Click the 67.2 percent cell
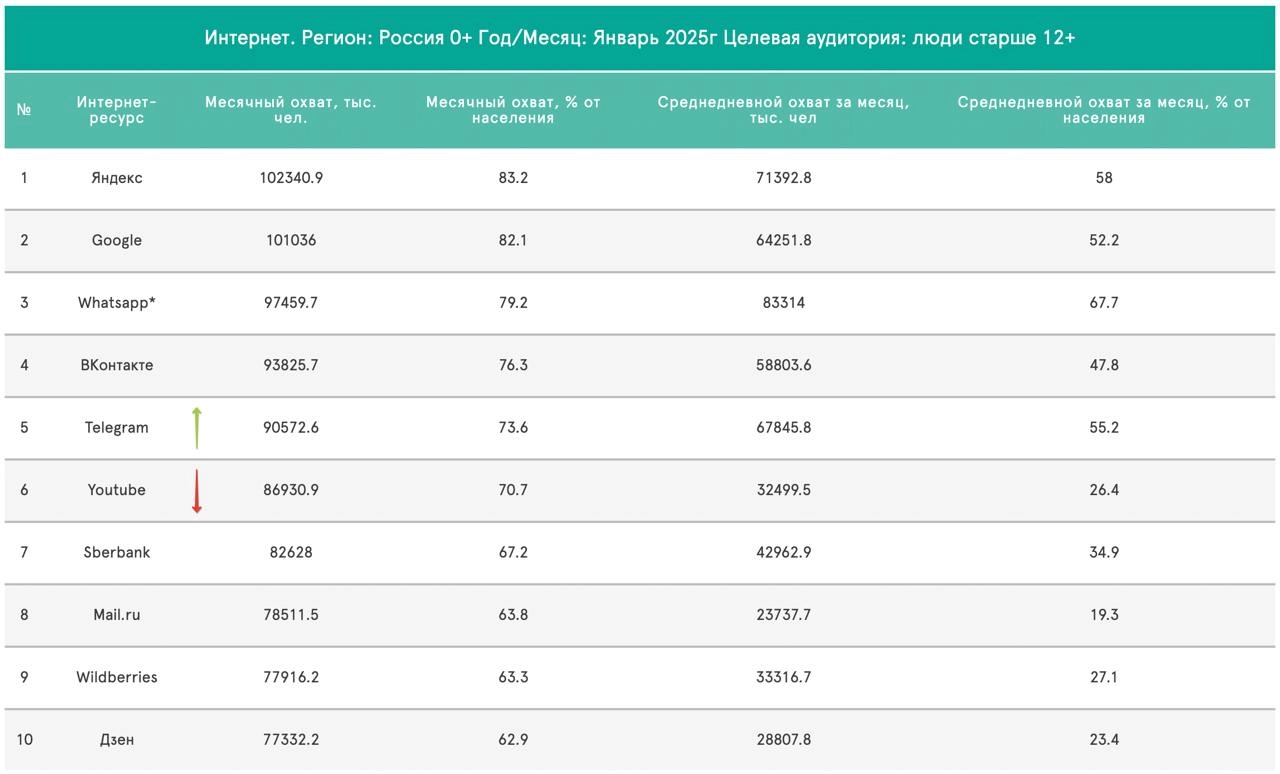This screenshot has width=1280, height=774. point(513,552)
